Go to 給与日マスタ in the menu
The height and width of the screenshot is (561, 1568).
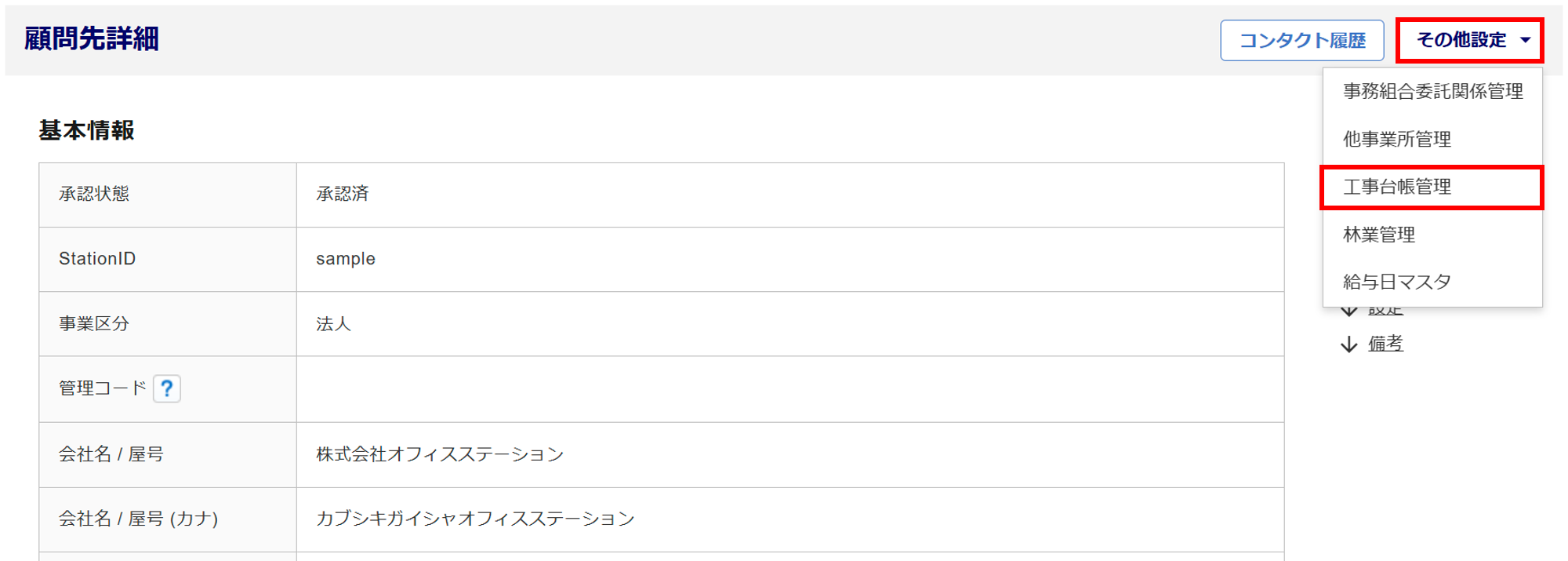click(x=1396, y=282)
